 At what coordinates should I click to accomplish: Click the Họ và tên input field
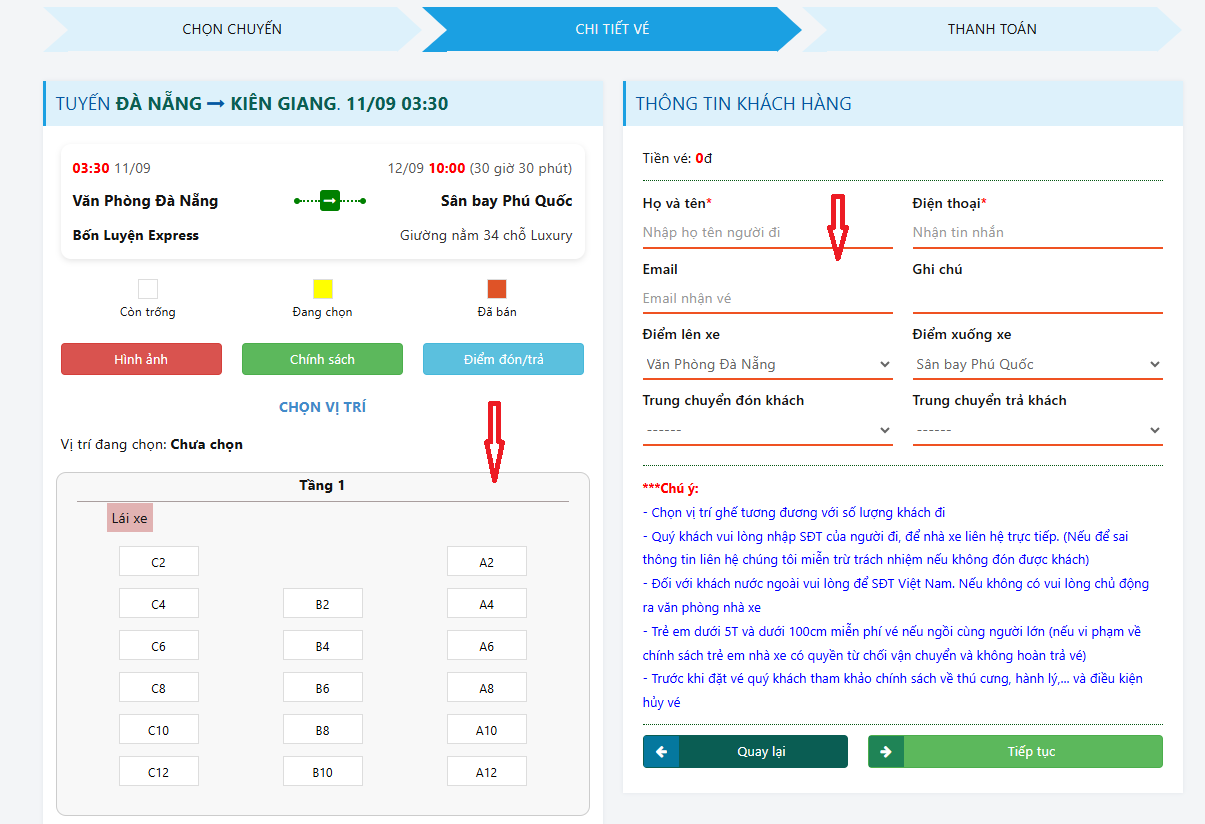(767, 232)
